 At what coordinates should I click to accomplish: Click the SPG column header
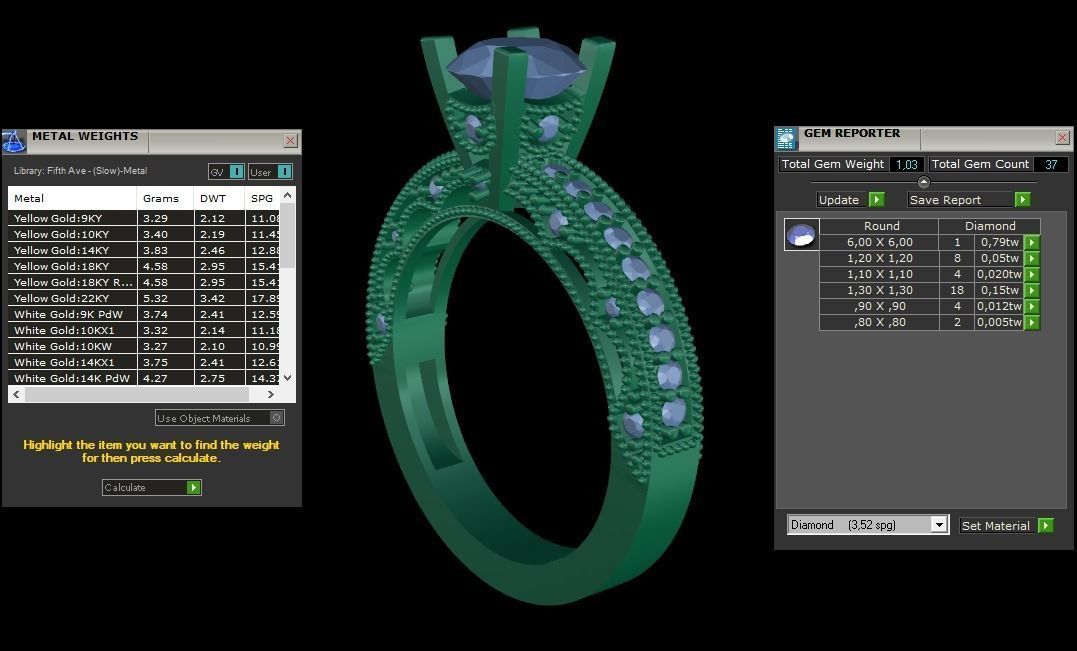point(262,198)
